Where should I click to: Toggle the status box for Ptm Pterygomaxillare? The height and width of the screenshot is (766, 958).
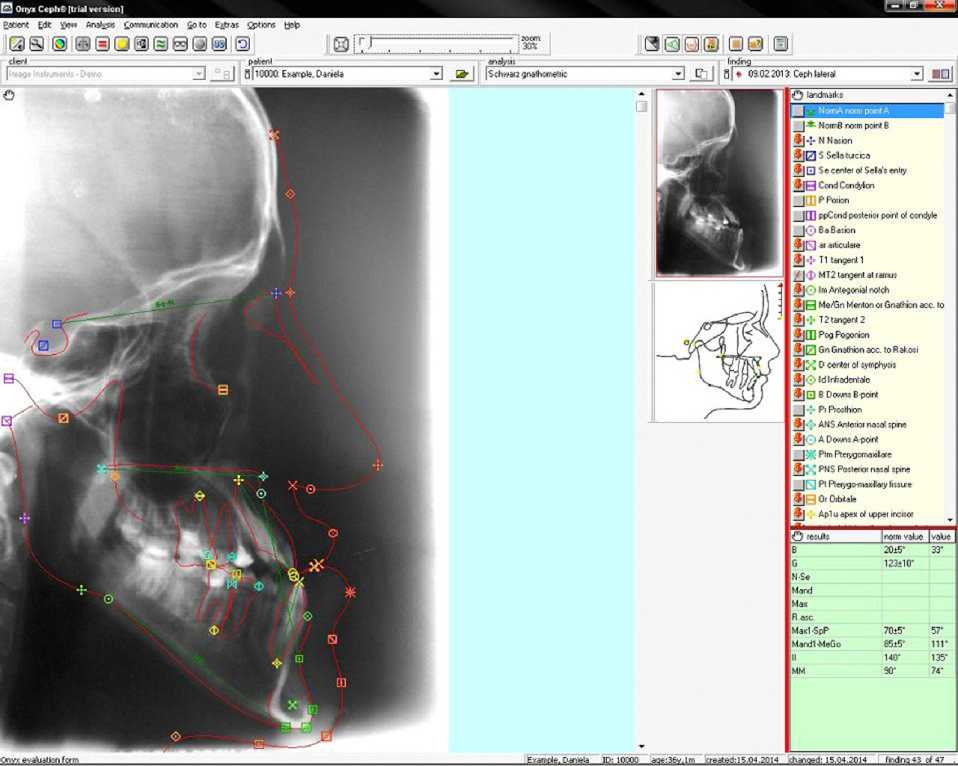click(x=798, y=454)
